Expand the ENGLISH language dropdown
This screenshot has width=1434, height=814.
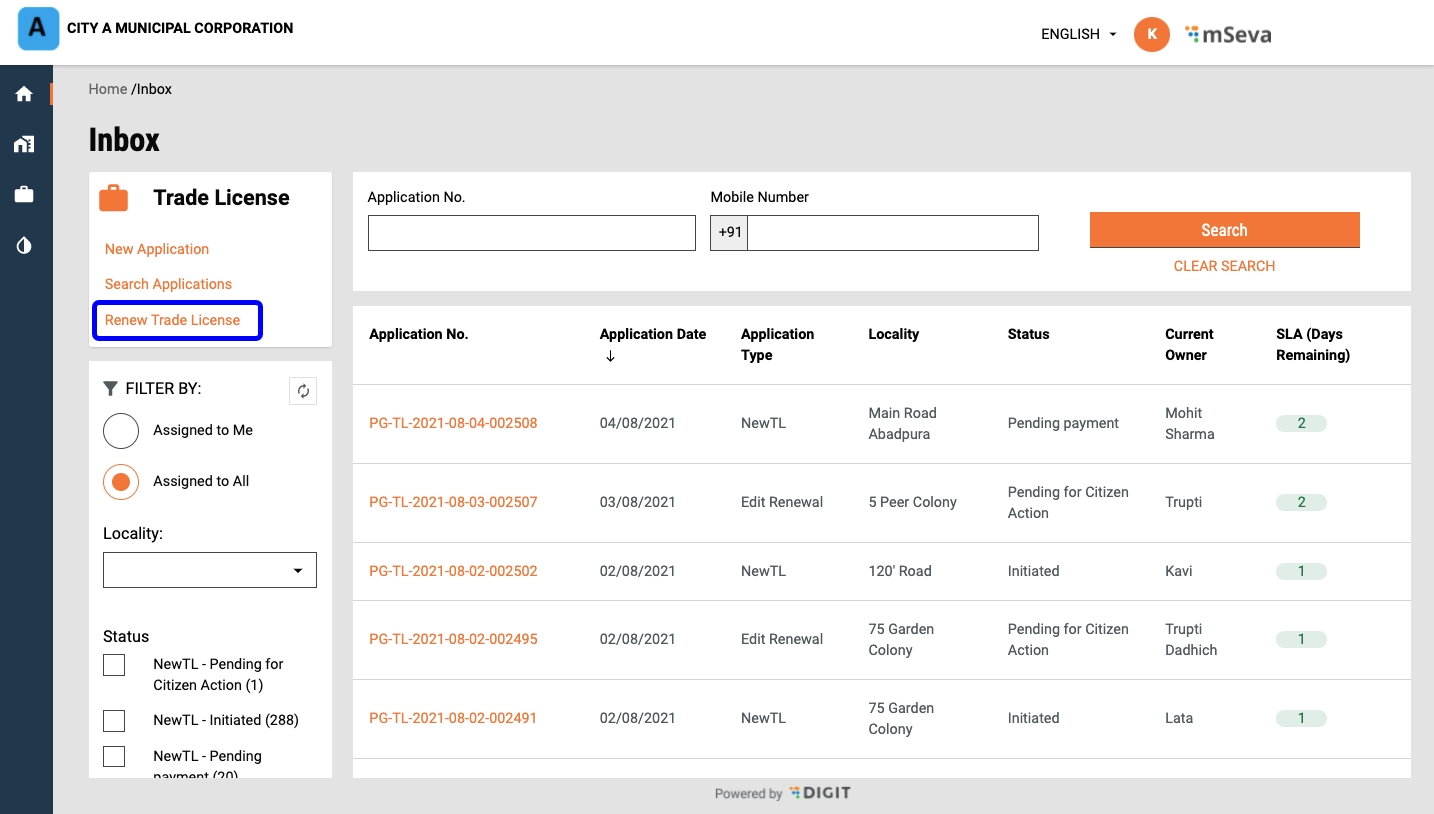pos(1078,34)
